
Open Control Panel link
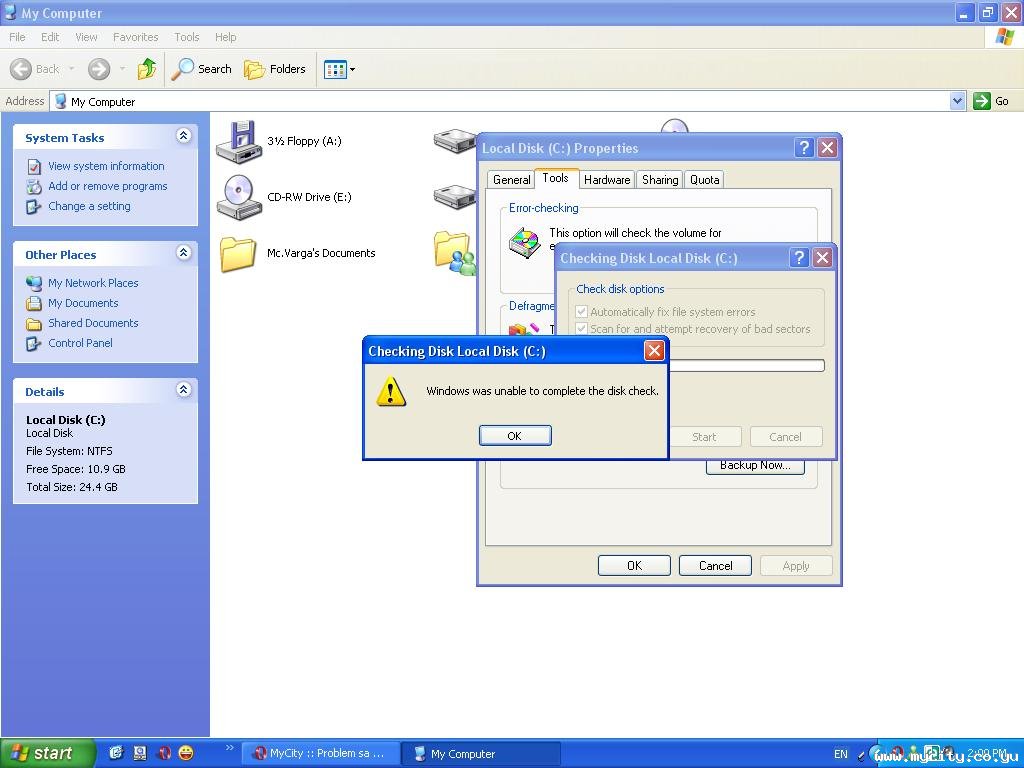coord(80,344)
